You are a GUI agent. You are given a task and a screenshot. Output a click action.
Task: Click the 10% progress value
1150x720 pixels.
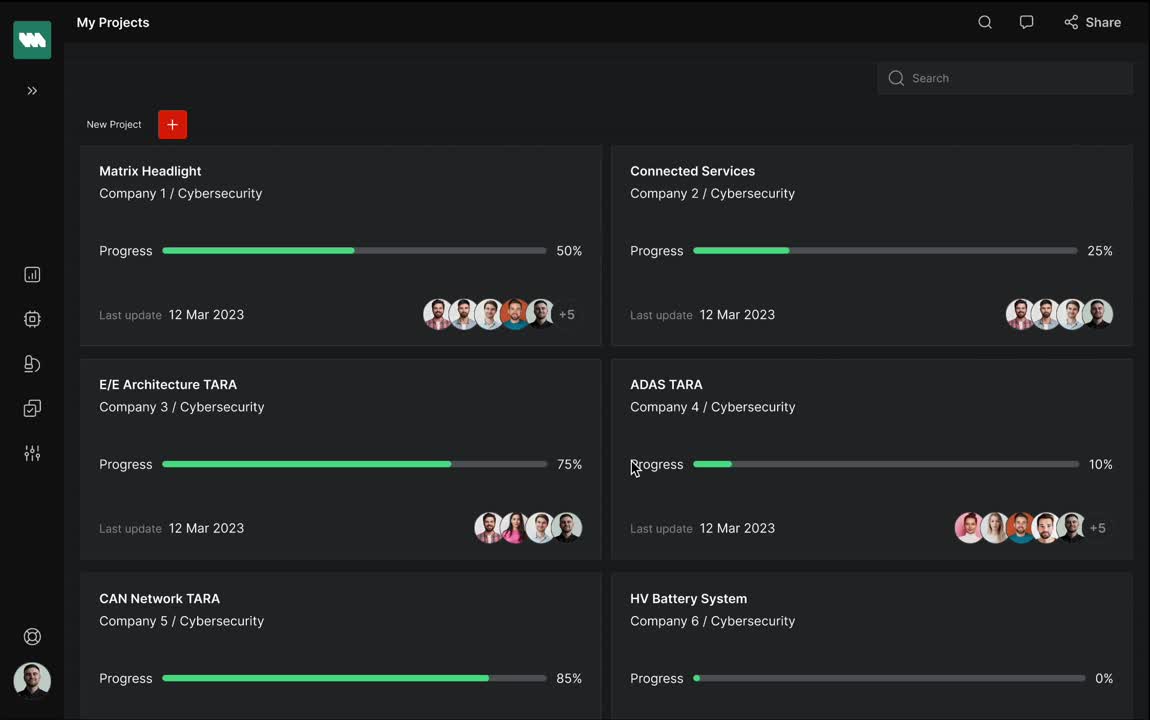pyautogui.click(x=1100, y=464)
